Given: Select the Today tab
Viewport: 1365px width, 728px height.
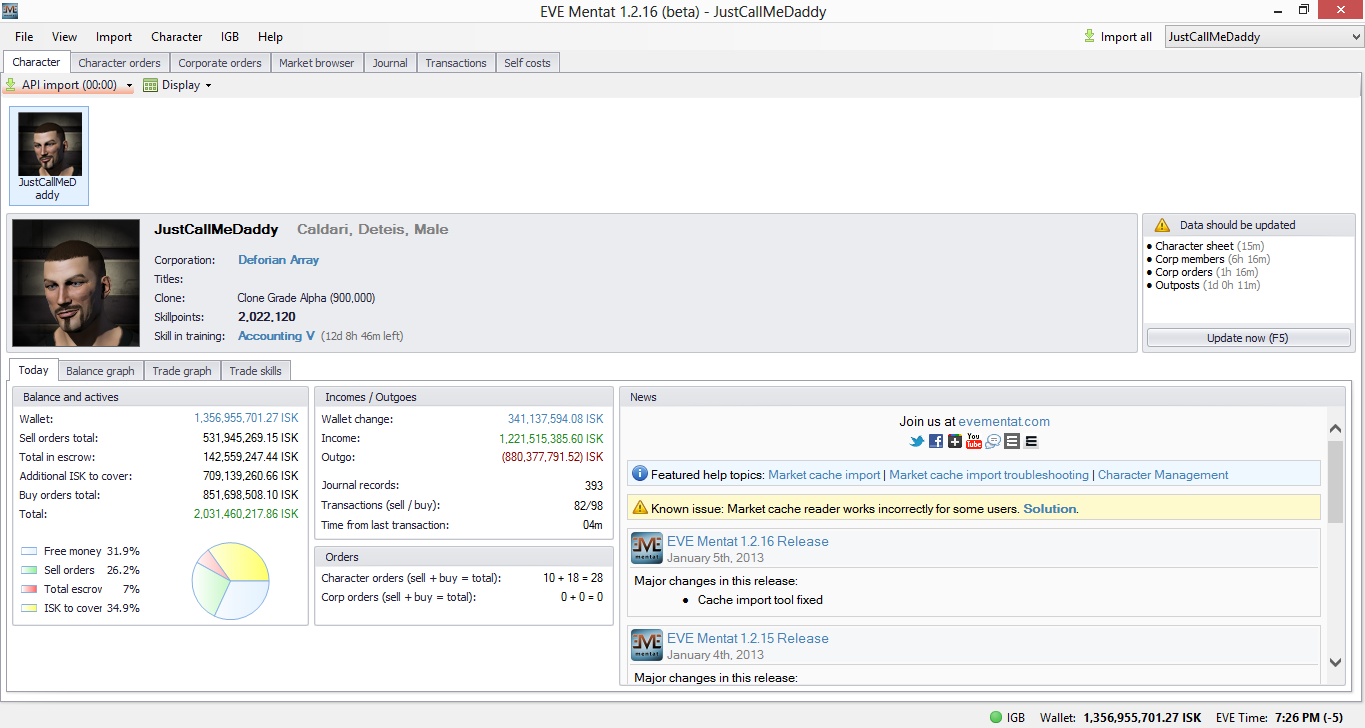Looking at the screenshot, I should (33, 370).
